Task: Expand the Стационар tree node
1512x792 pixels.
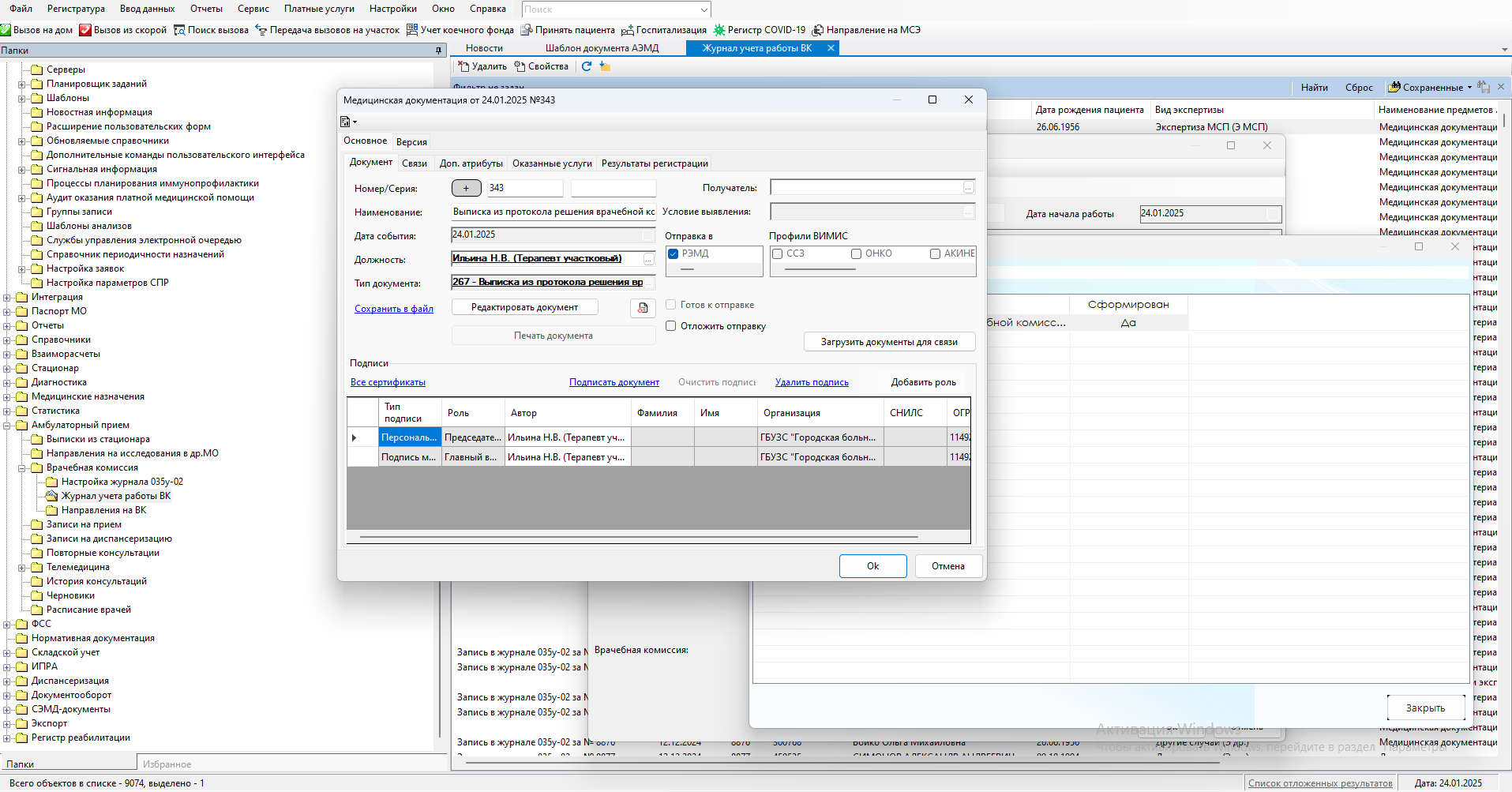Action: (x=7, y=368)
